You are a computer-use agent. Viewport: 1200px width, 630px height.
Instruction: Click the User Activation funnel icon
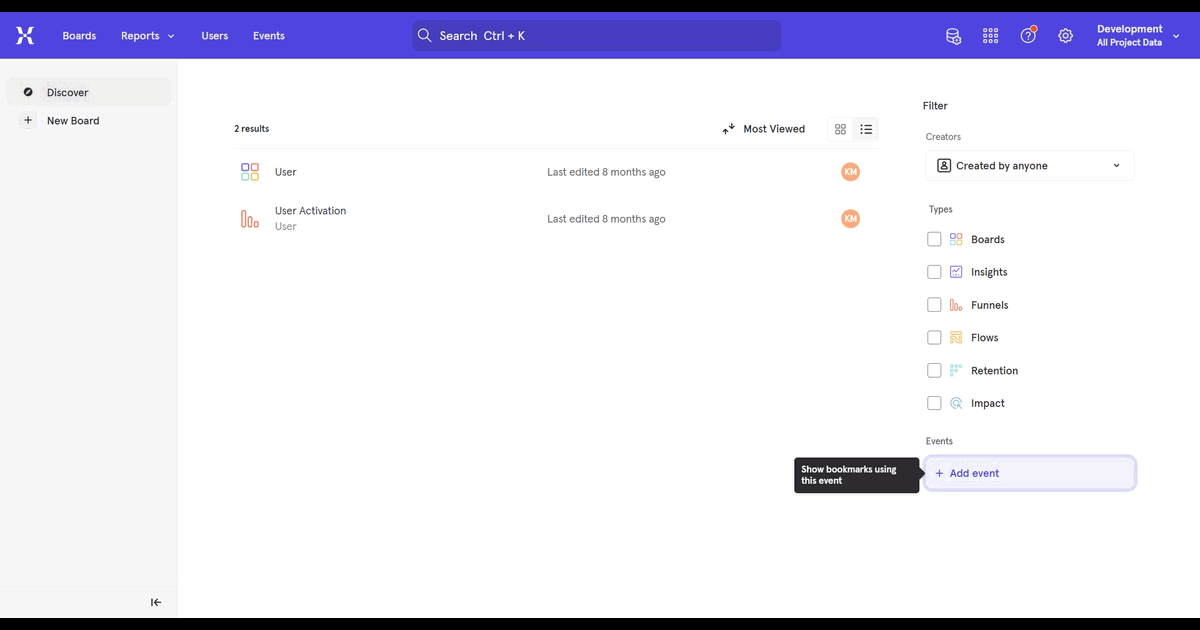250,218
